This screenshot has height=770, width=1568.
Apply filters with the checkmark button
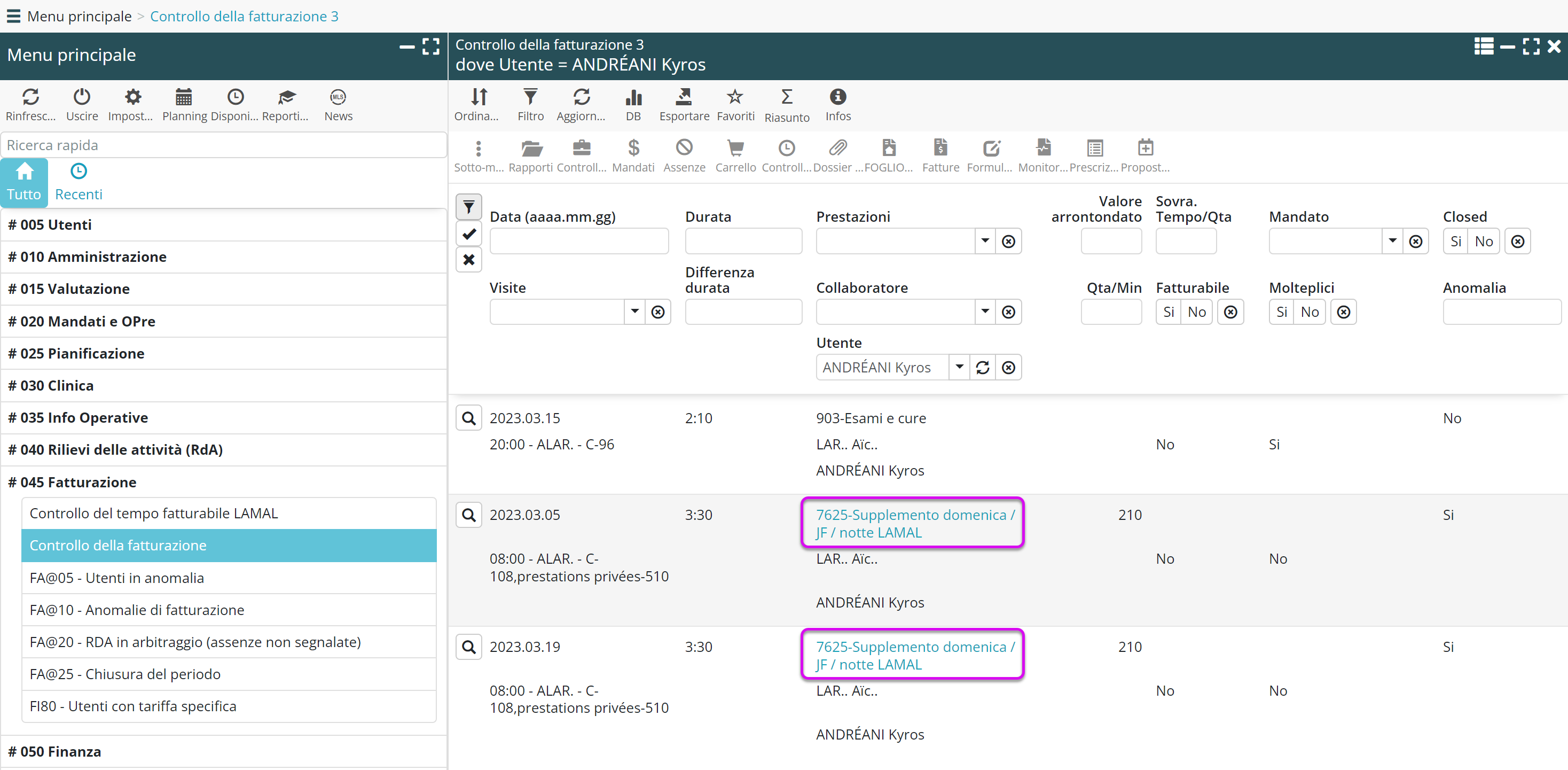(469, 234)
